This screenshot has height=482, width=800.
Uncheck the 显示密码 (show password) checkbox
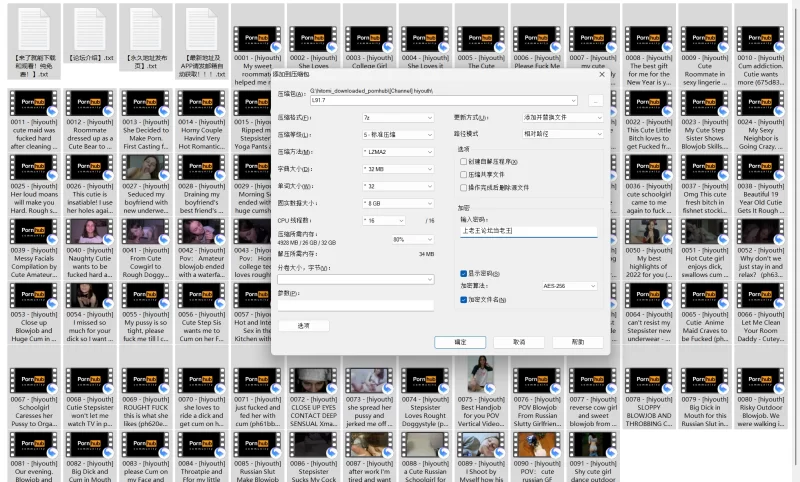[463, 273]
